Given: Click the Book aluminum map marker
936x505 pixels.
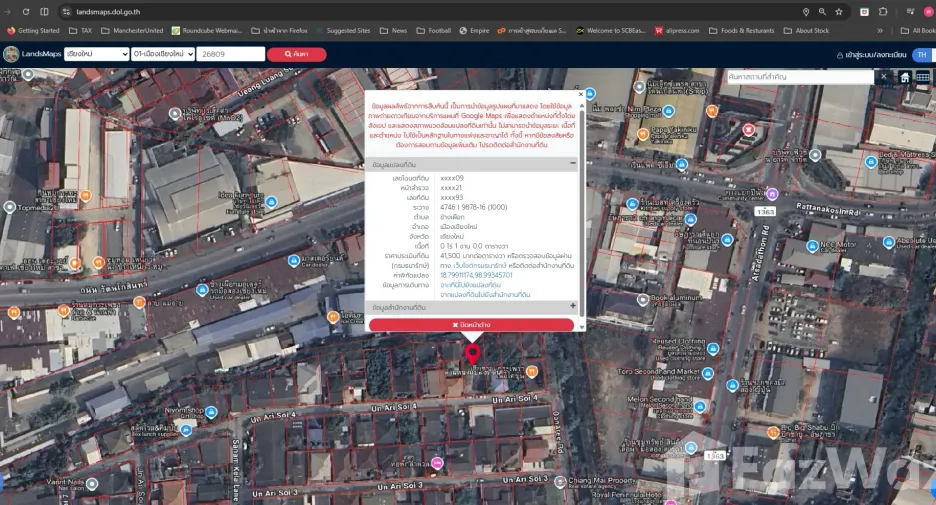Looking at the screenshot, I should coord(642,300).
